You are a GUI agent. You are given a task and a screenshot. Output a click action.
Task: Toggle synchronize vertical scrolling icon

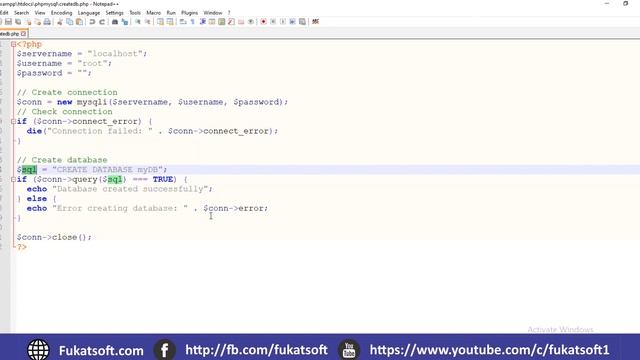160,22
